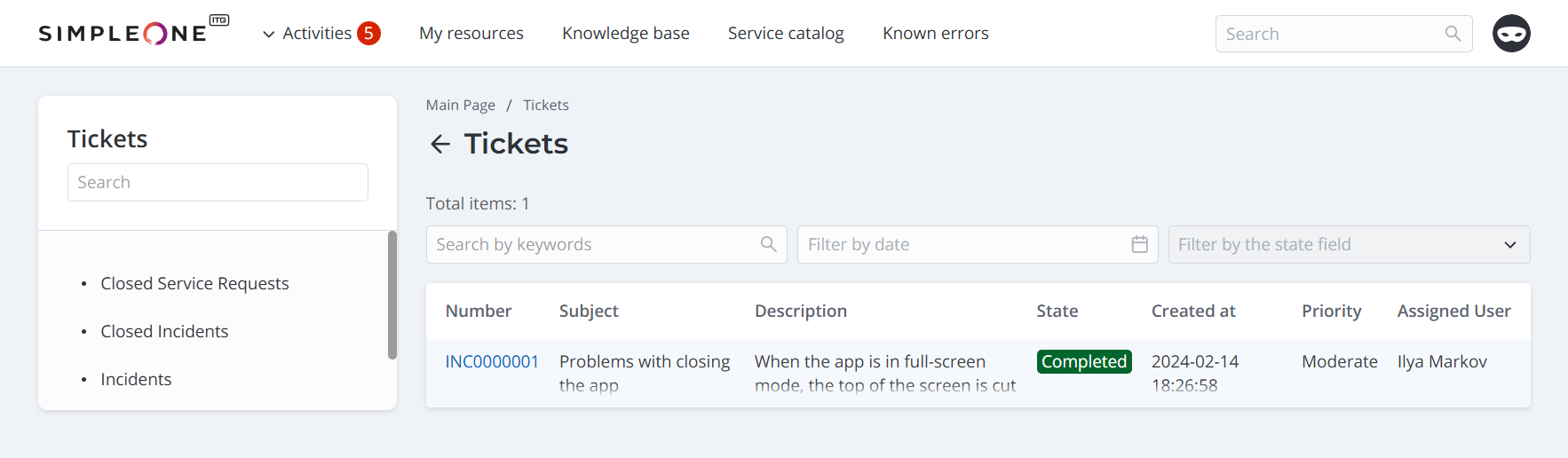Image resolution: width=1568 pixels, height=458 pixels.
Task: Select Closed Incidents in the sidebar list
Action: pos(164,331)
